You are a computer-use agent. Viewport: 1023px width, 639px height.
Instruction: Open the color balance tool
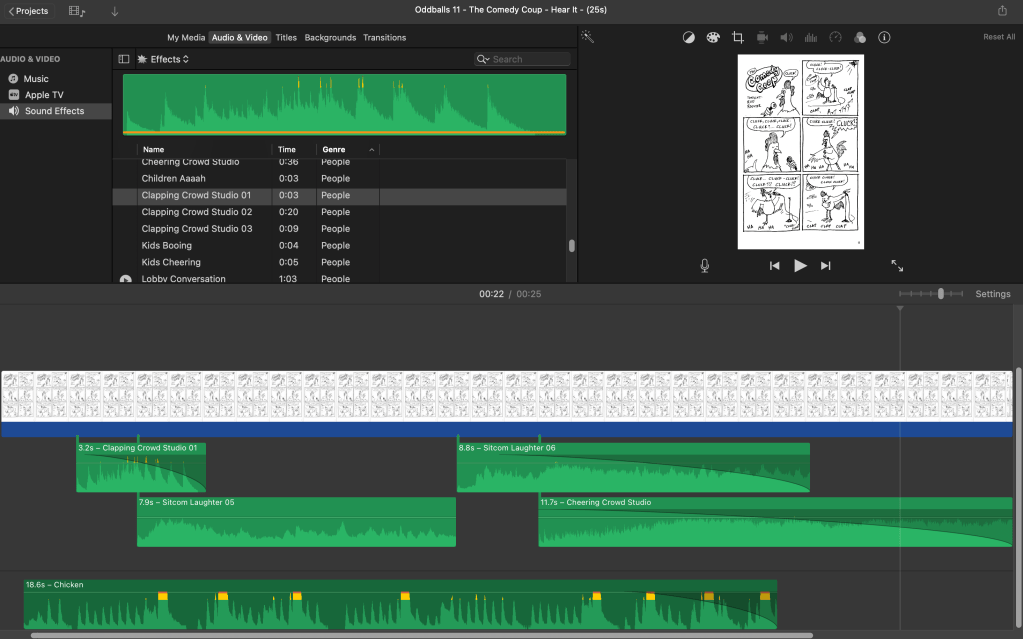click(689, 37)
